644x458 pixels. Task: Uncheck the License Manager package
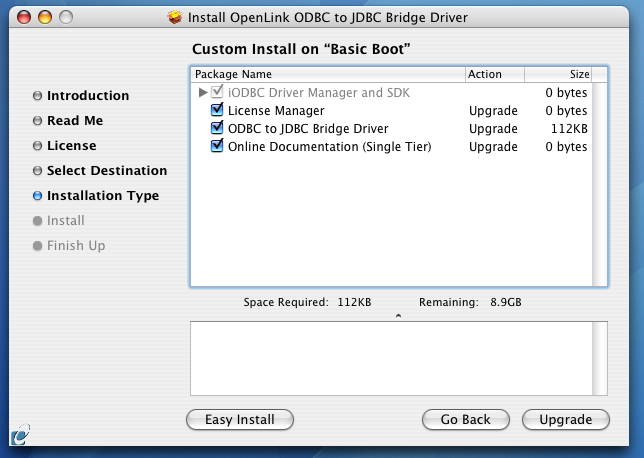[x=217, y=110]
